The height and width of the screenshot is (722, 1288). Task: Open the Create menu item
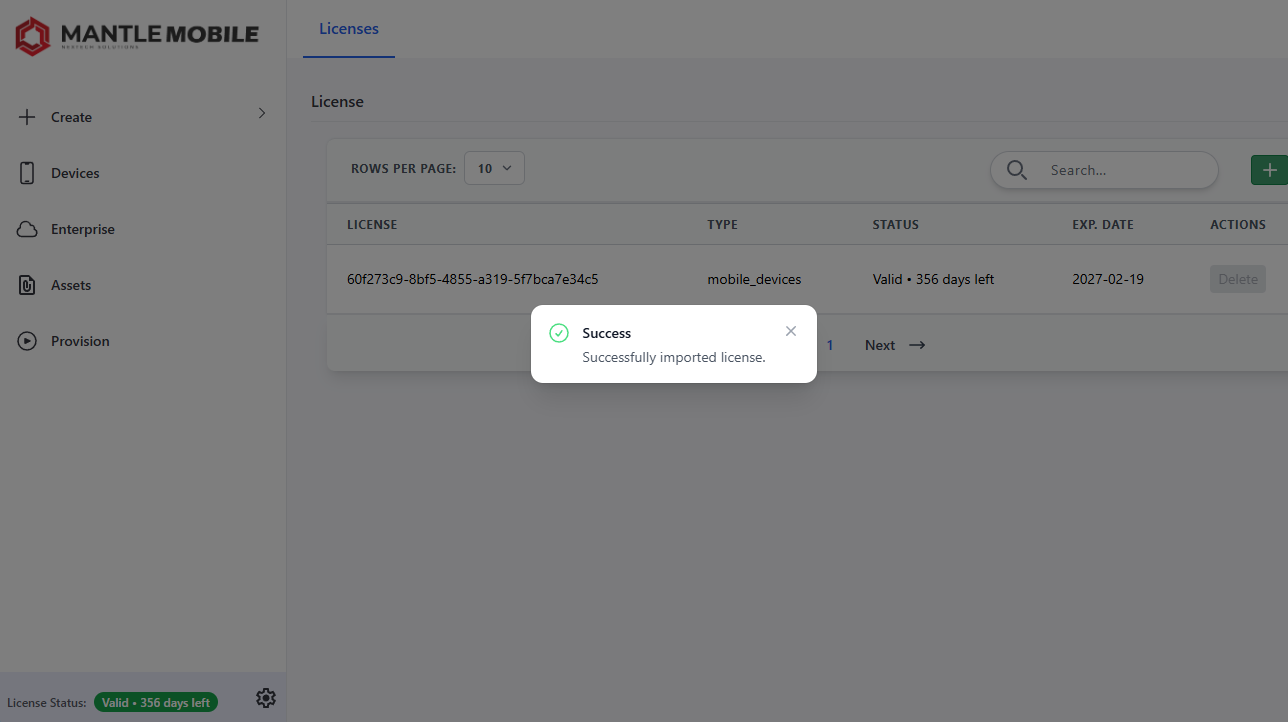(71, 117)
